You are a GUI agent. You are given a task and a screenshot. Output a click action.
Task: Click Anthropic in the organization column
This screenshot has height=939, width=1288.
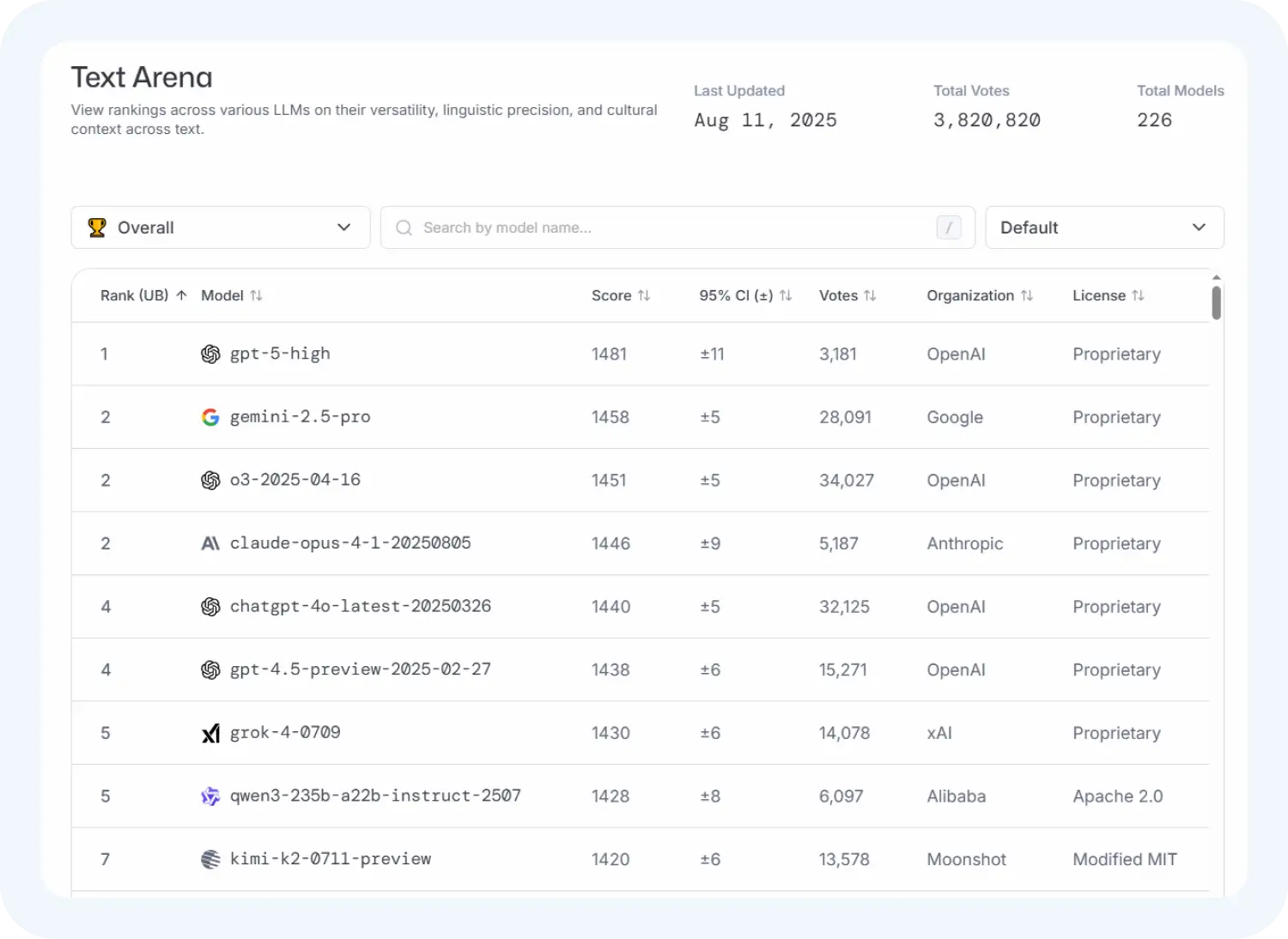(x=965, y=543)
